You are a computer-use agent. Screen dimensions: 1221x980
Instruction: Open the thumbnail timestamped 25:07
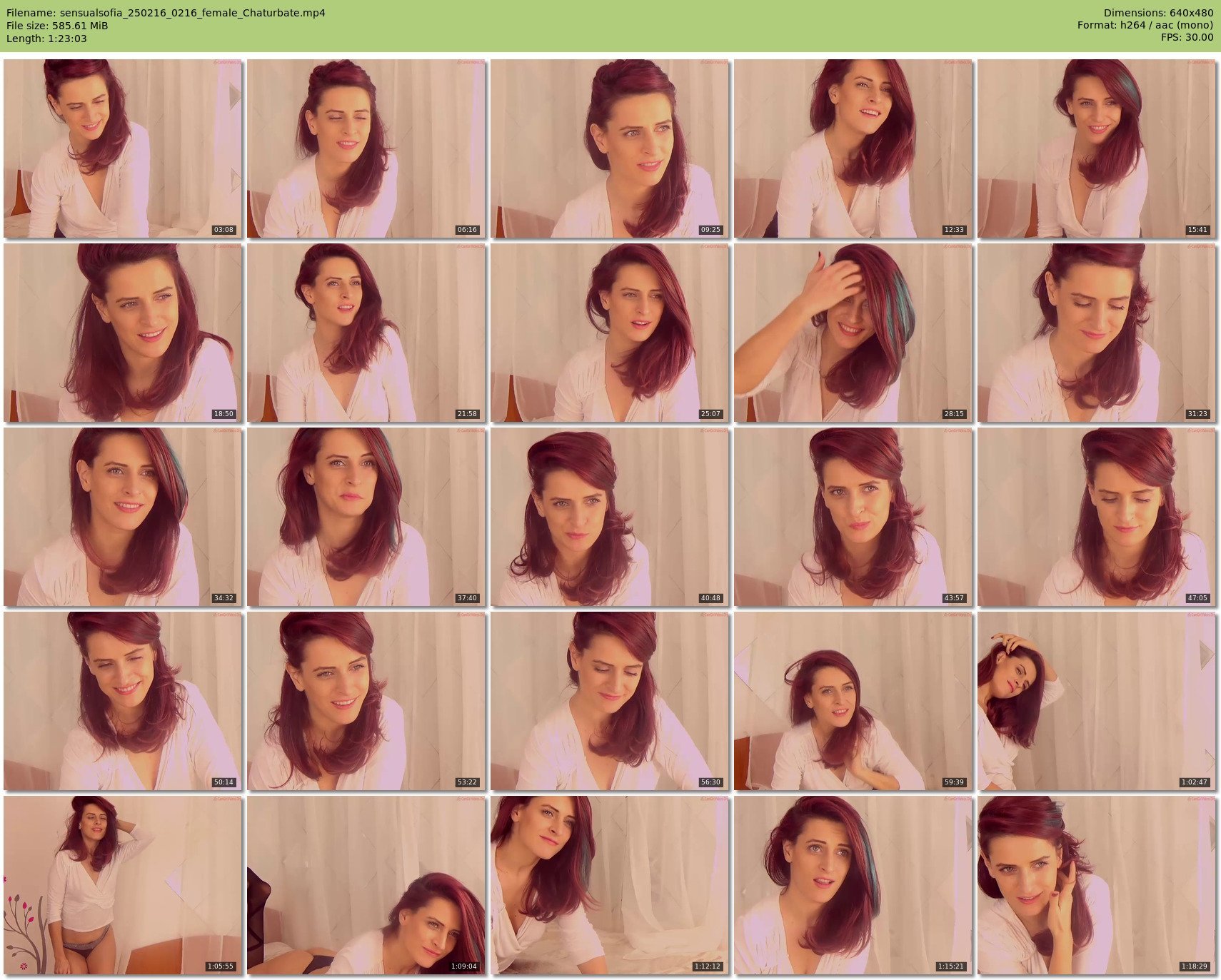610,333
